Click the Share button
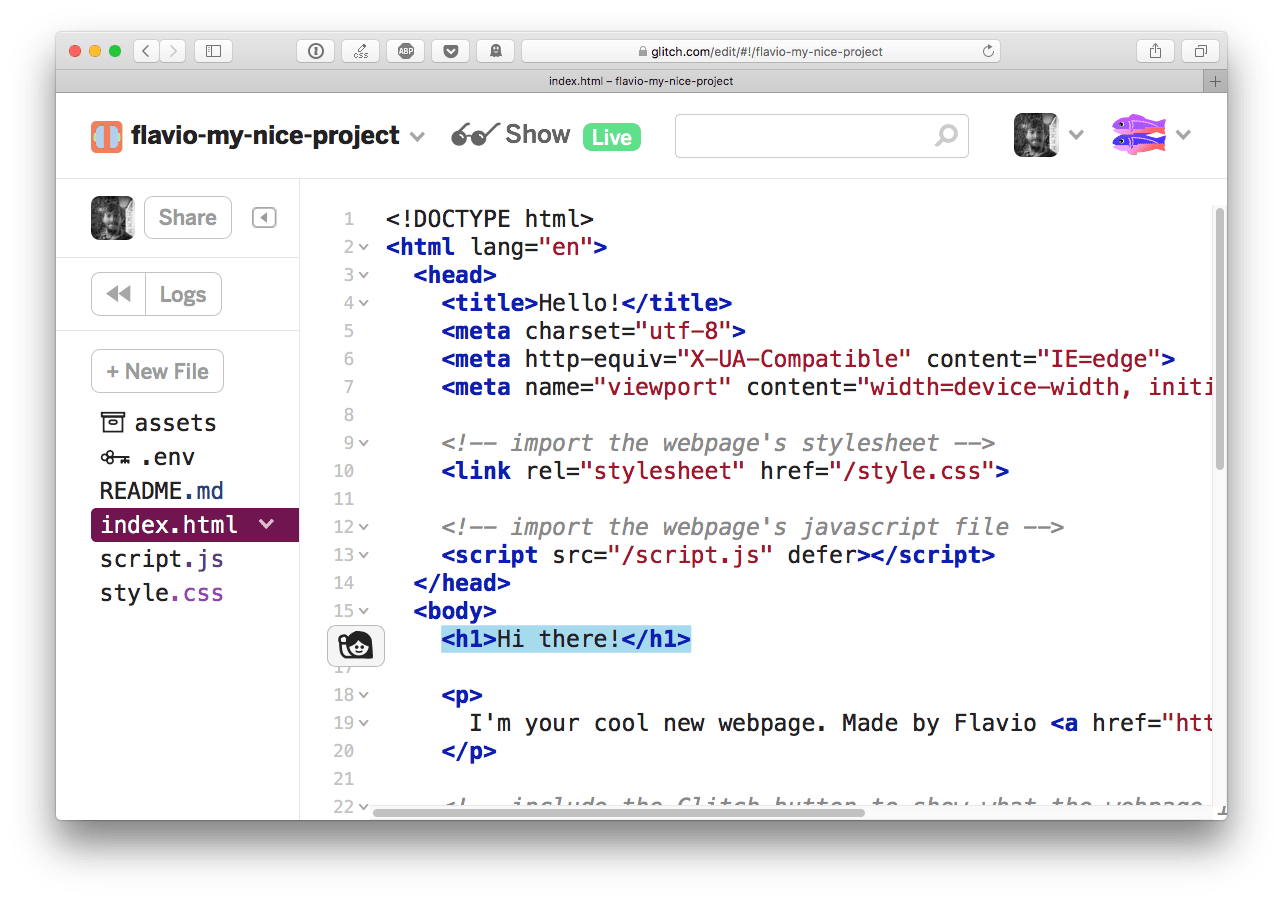 click(x=188, y=218)
